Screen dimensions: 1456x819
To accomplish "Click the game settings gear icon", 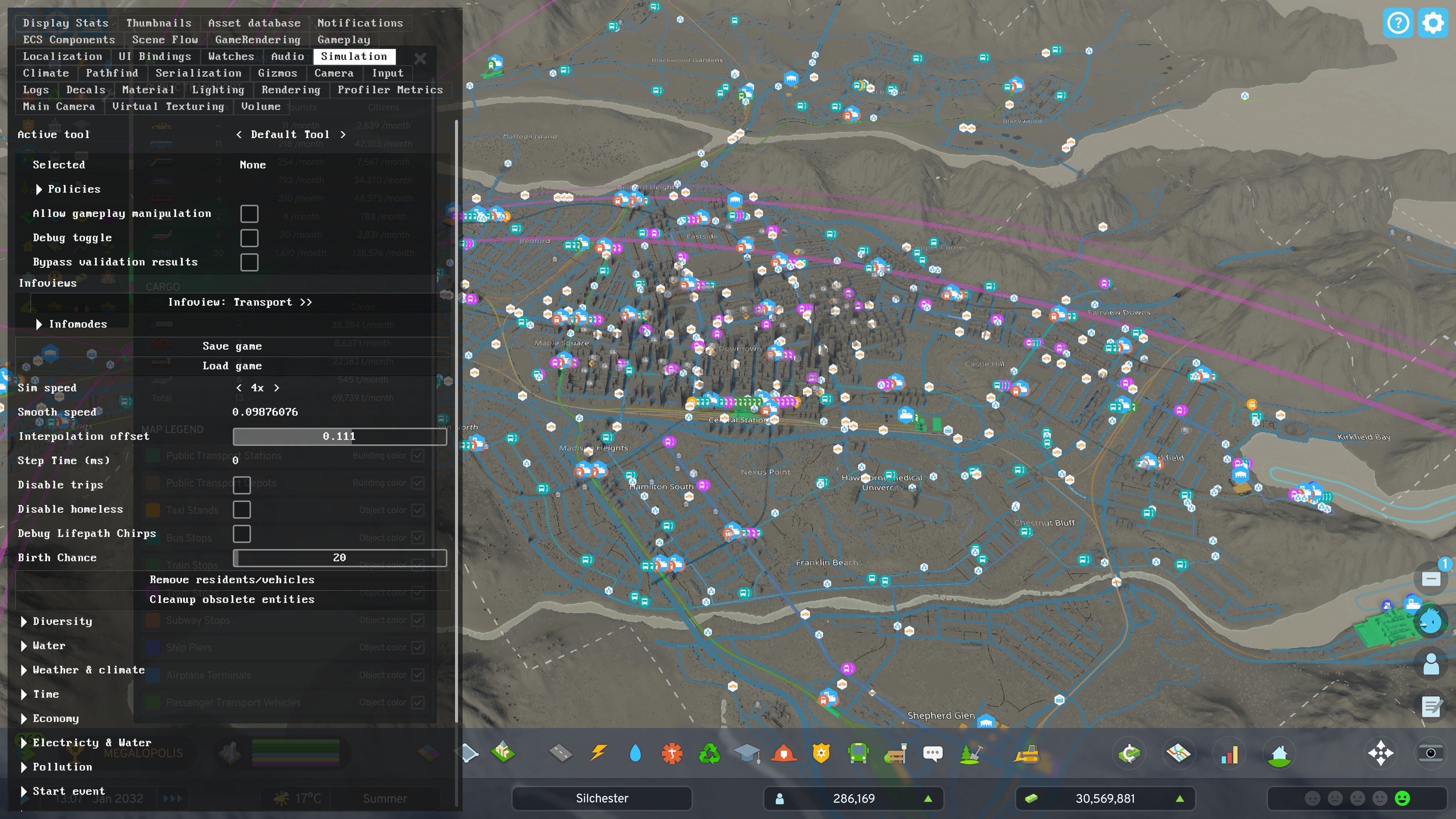I will (1433, 23).
